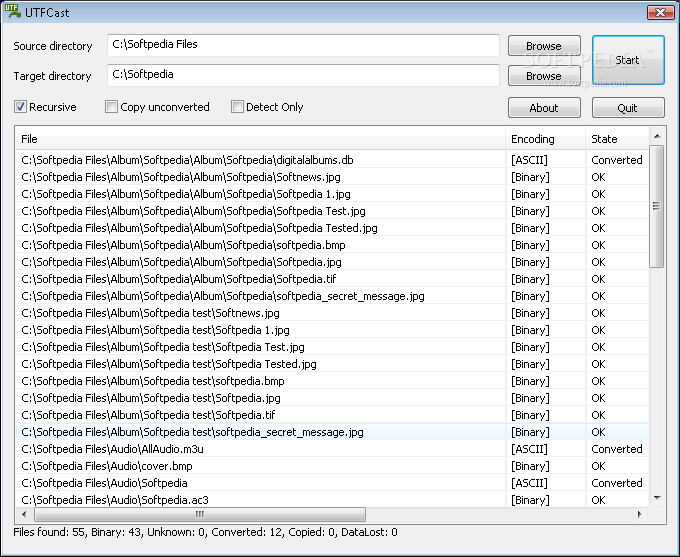Open the About dialog
This screenshot has width=680, height=557.
pyautogui.click(x=544, y=108)
